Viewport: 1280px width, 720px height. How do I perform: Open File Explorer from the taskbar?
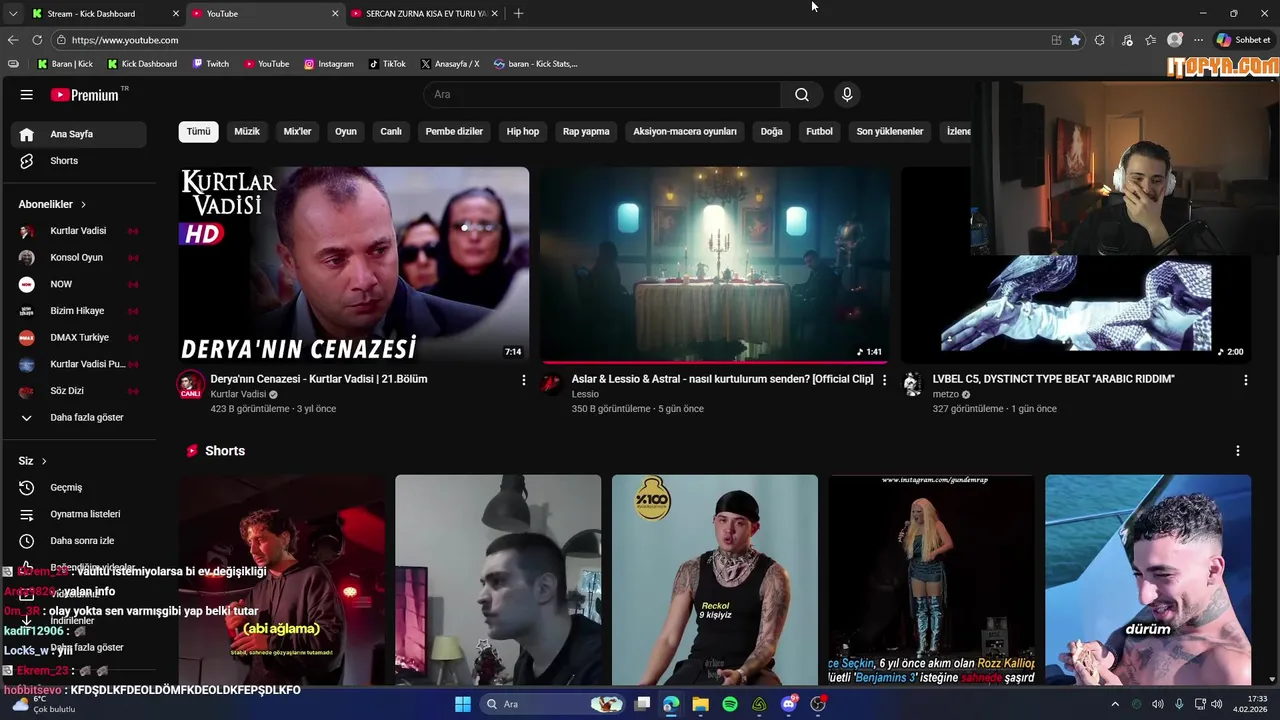coord(700,704)
